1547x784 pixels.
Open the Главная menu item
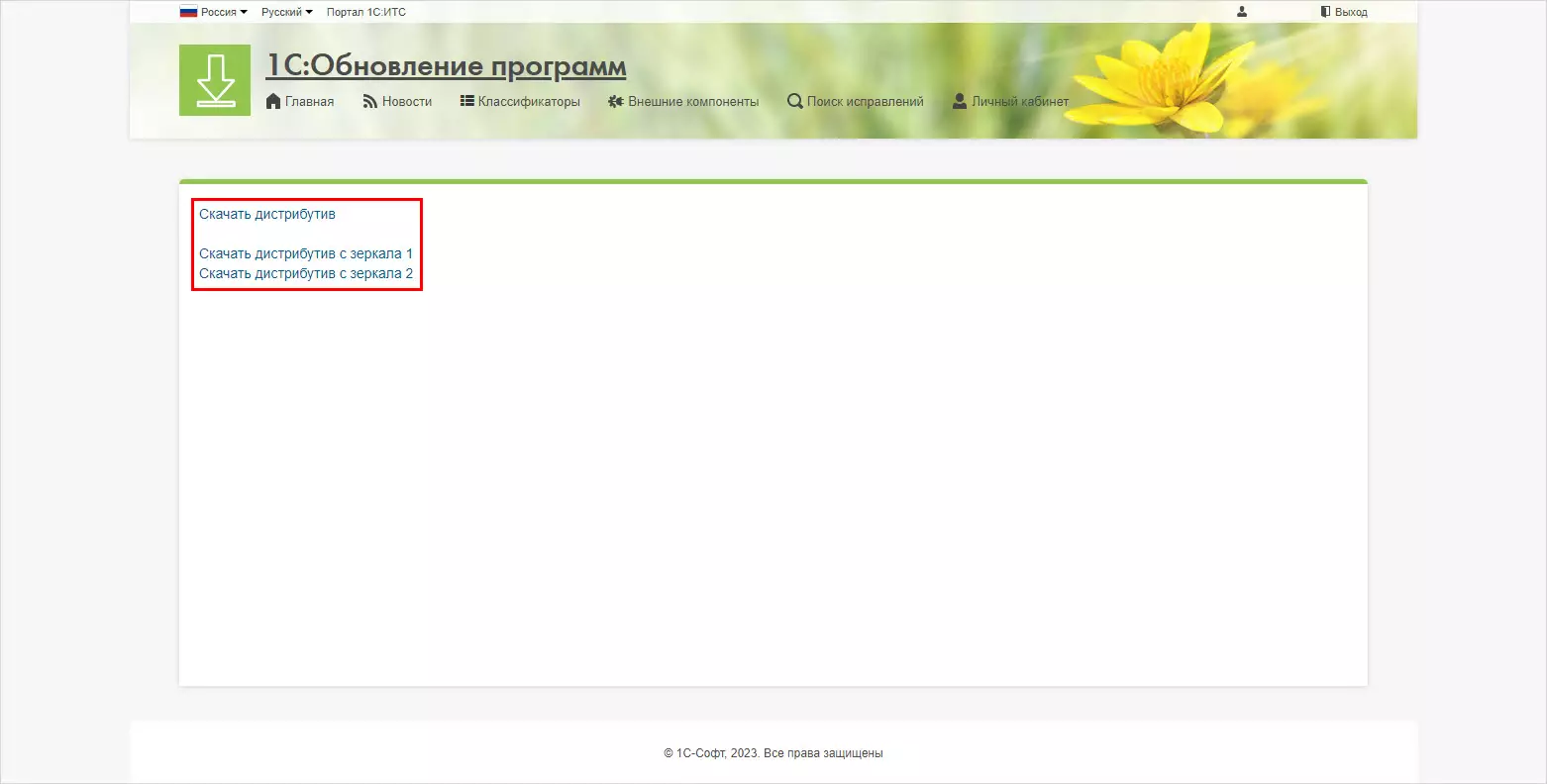(309, 101)
